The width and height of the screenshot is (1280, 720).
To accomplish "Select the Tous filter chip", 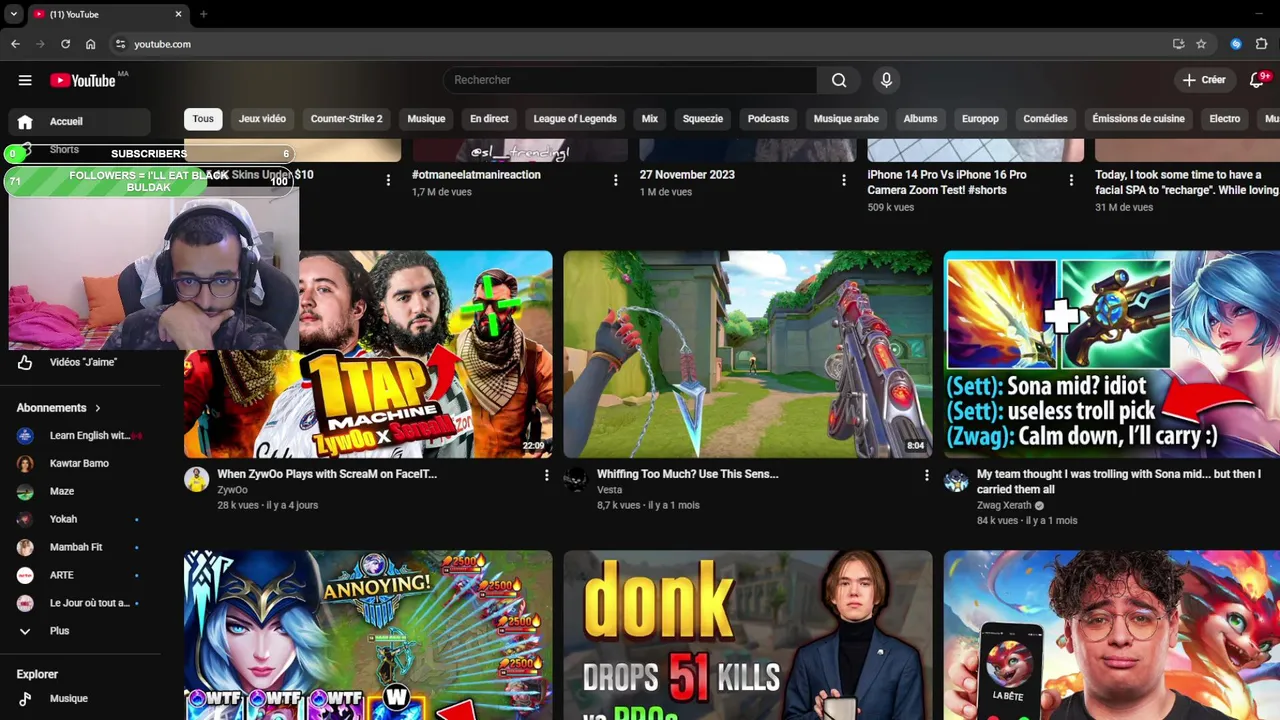I will pyautogui.click(x=203, y=119).
